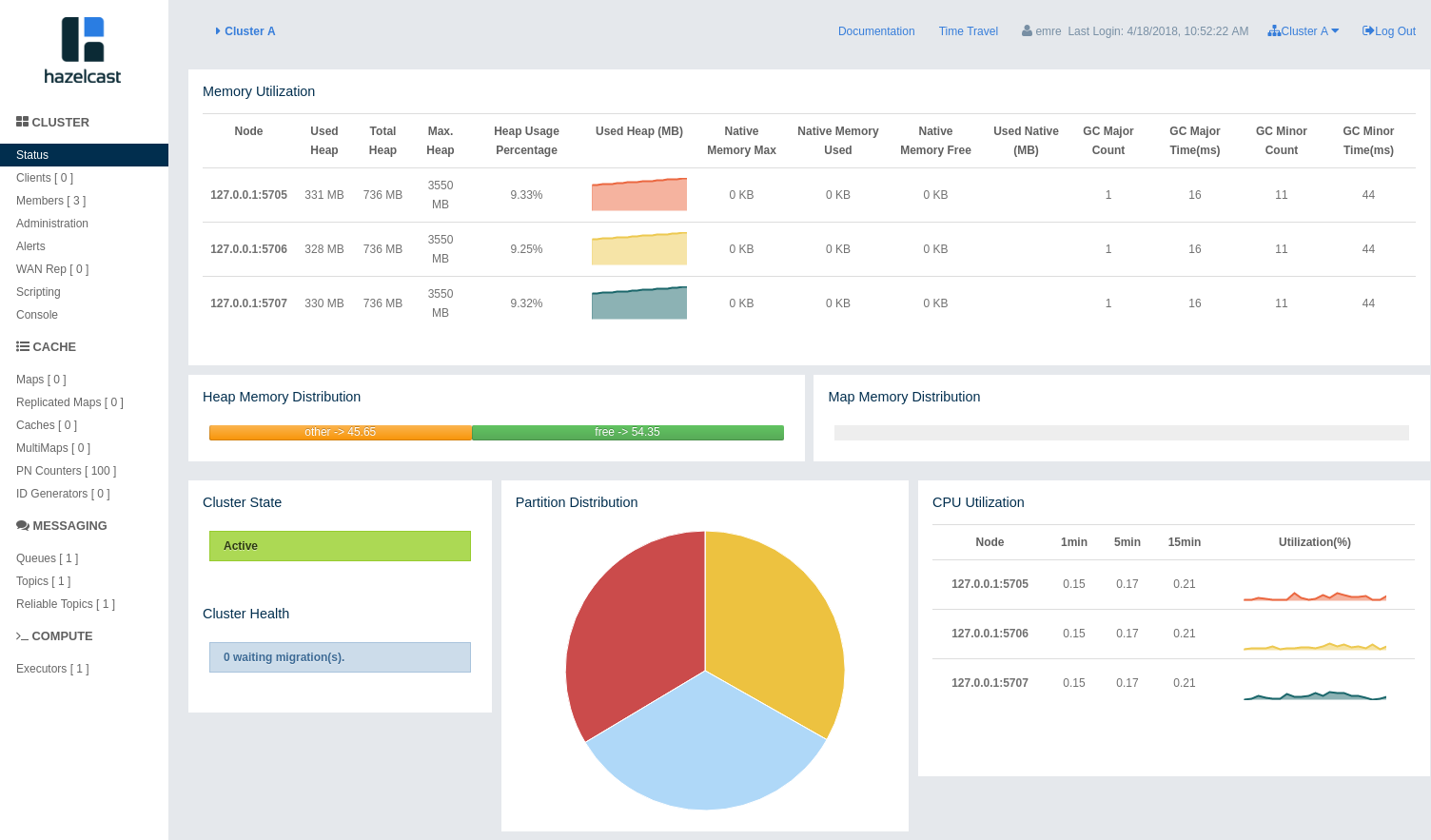
Task: Open Time Travel
Action: [x=969, y=31]
